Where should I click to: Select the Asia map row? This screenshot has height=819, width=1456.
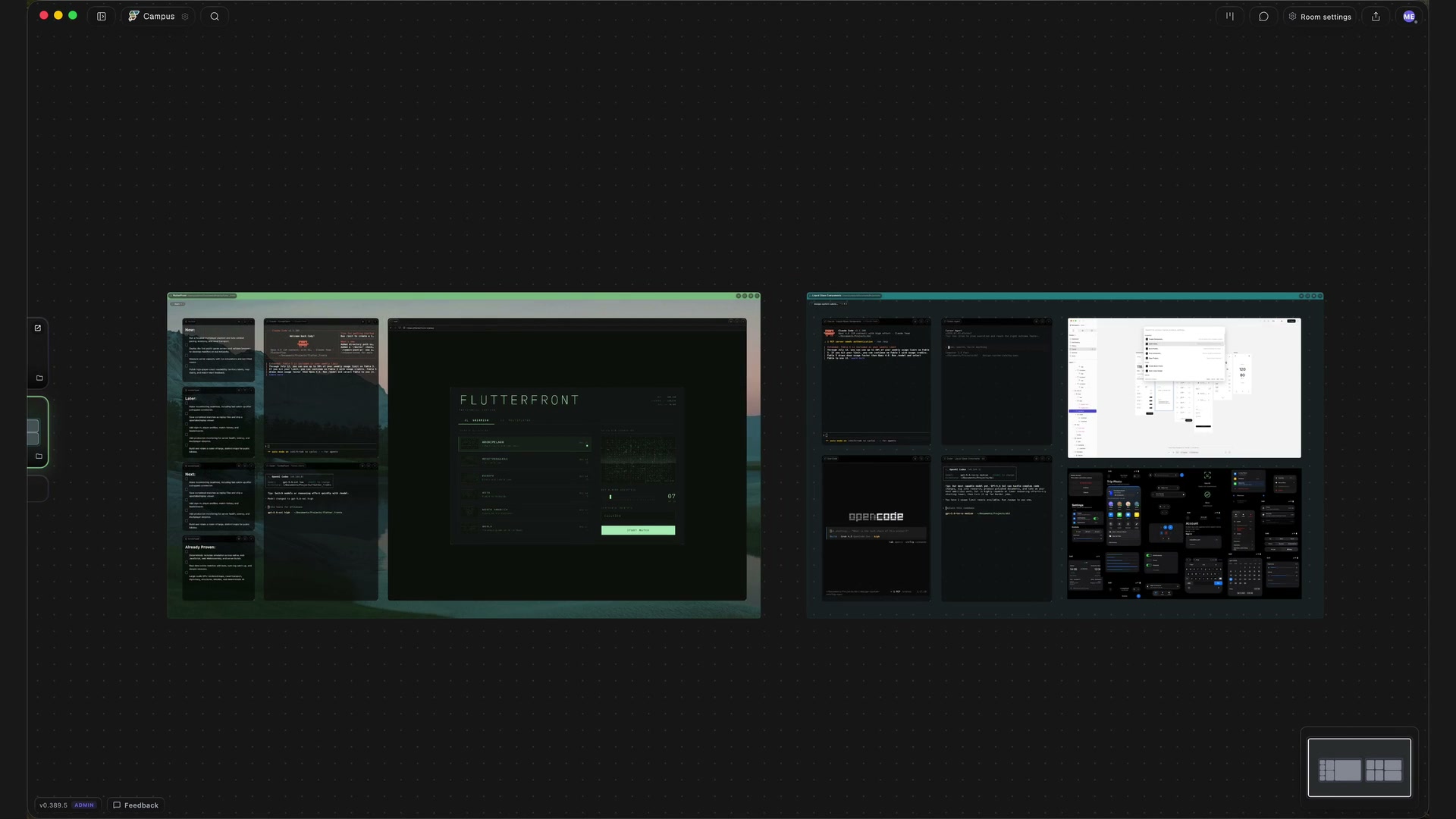pyautogui.click(x=525, y=494)
